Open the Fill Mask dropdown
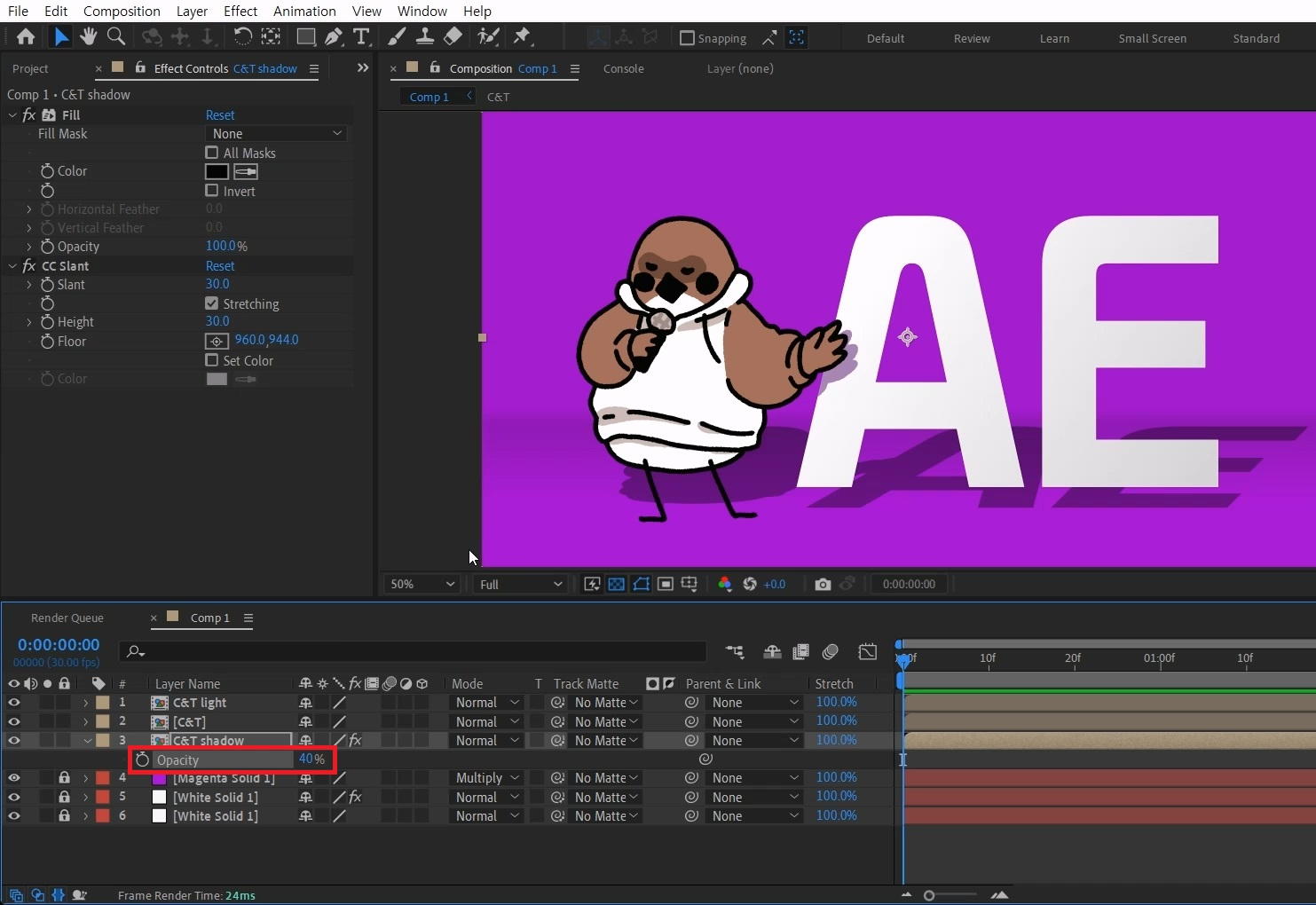1316x905 pixels. point(277,134)
